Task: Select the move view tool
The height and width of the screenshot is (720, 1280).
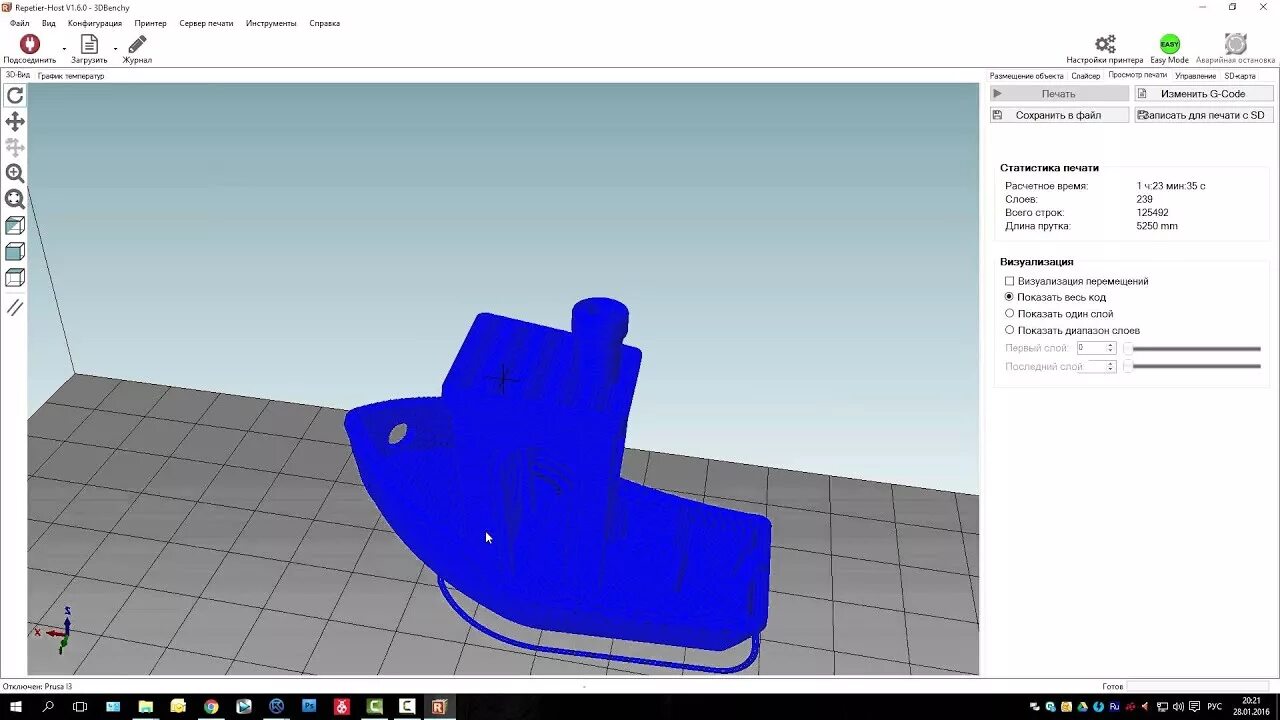Action: [x=15, y=122]
